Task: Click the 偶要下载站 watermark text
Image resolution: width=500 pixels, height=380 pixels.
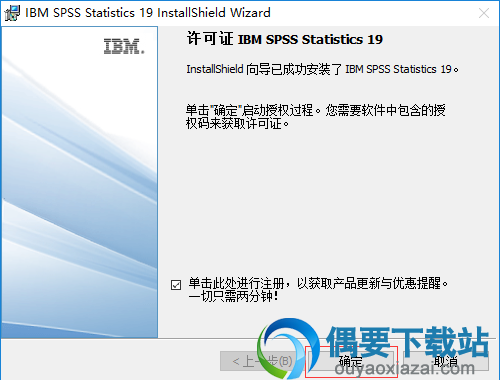Action: click(408, 341)
